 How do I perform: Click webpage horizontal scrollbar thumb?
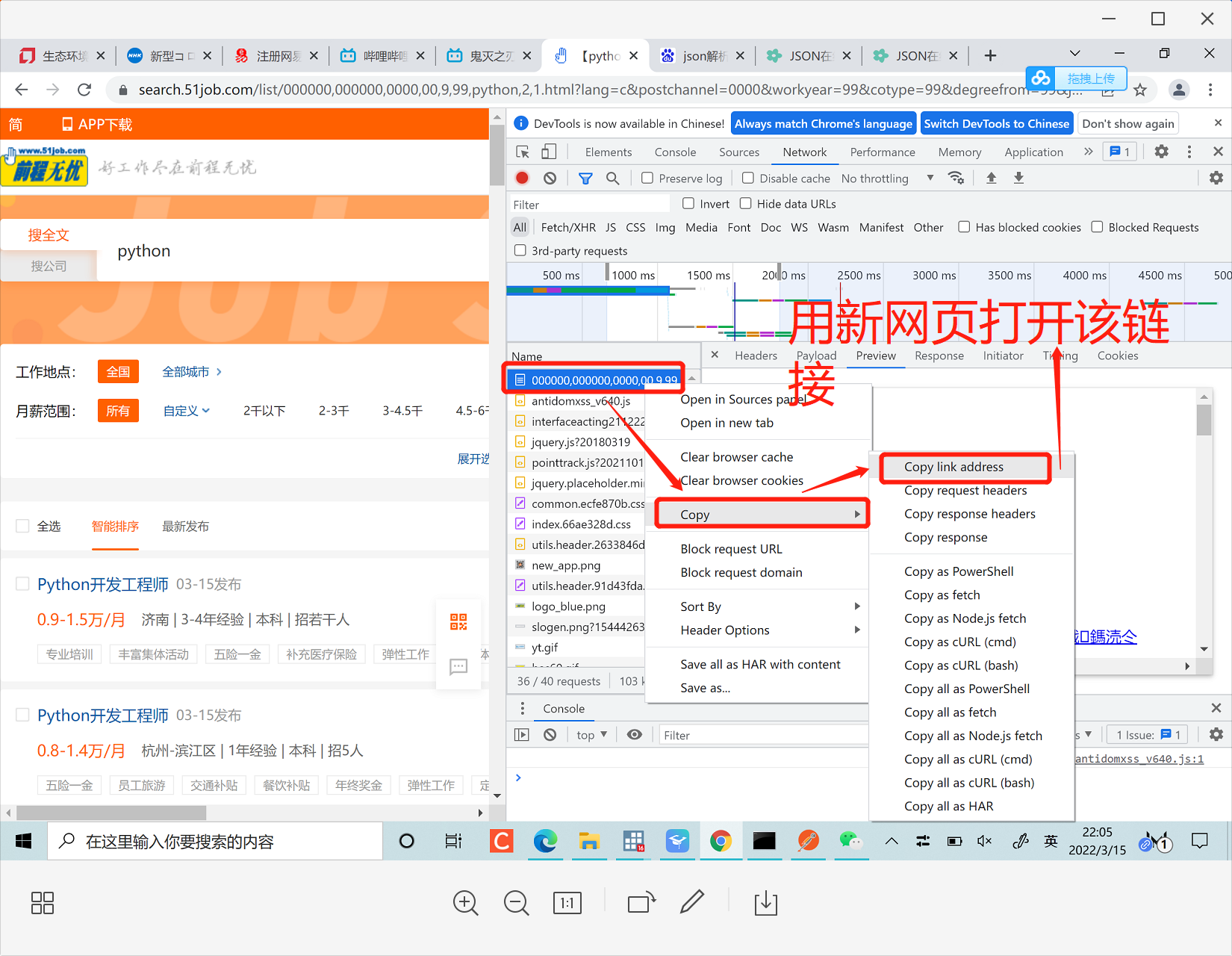[x=111, y=813]
